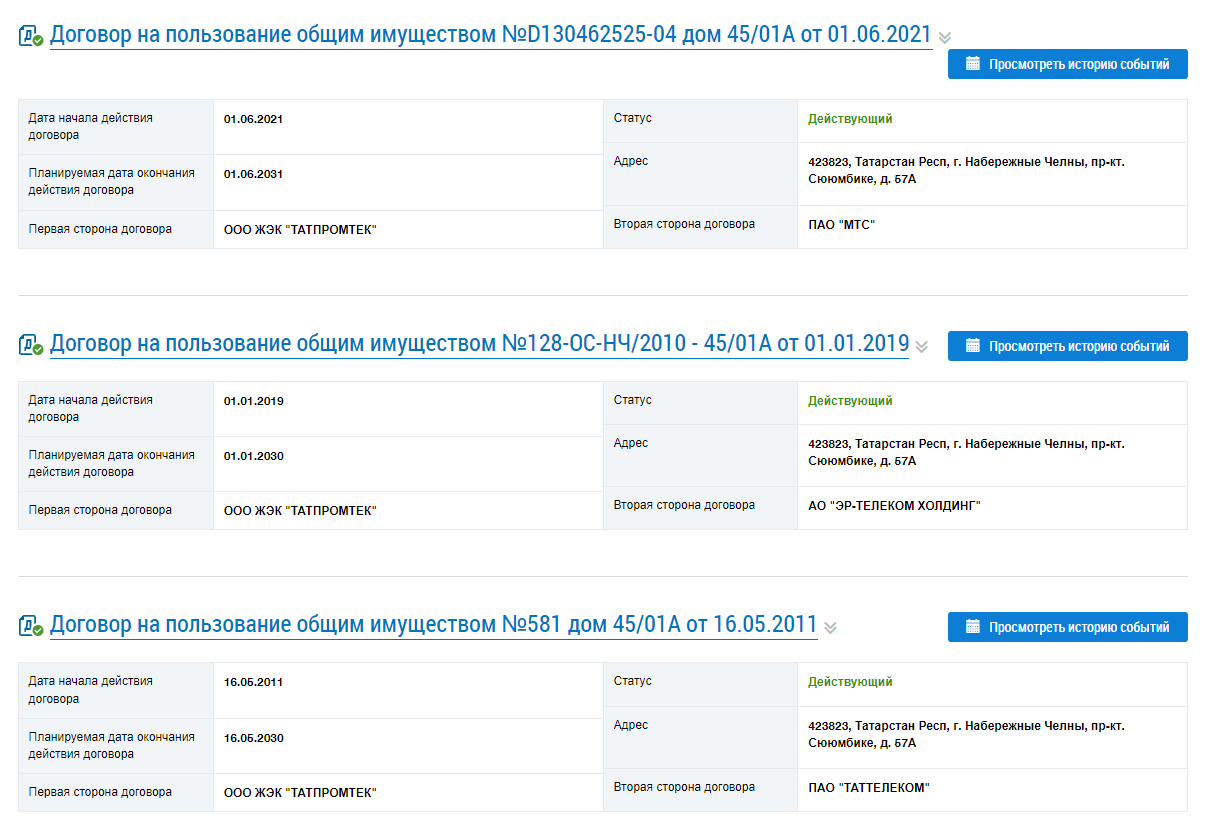Select start date 01.06.2021
Viewport: 1218px width, 830px height.
click(254, 119)
